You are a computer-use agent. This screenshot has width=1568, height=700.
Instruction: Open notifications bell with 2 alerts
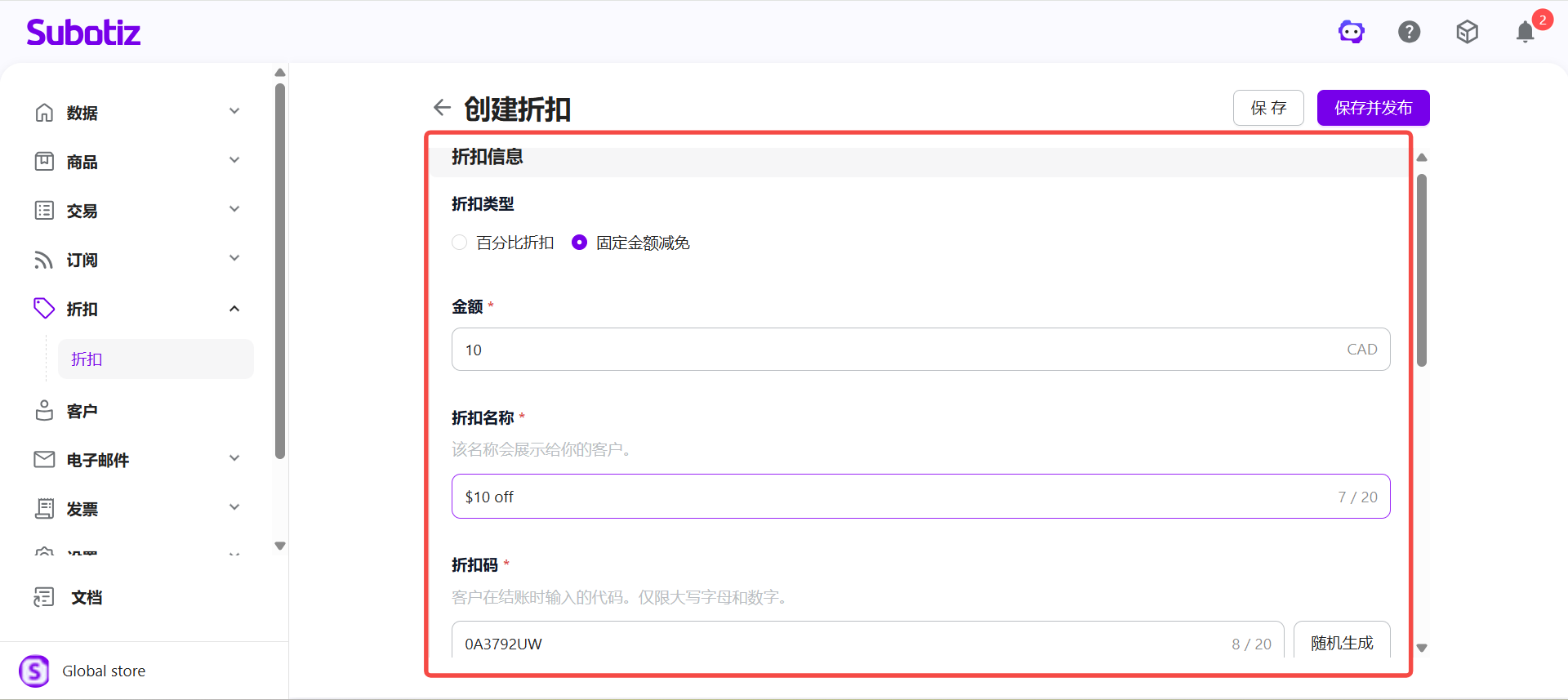1525,32
